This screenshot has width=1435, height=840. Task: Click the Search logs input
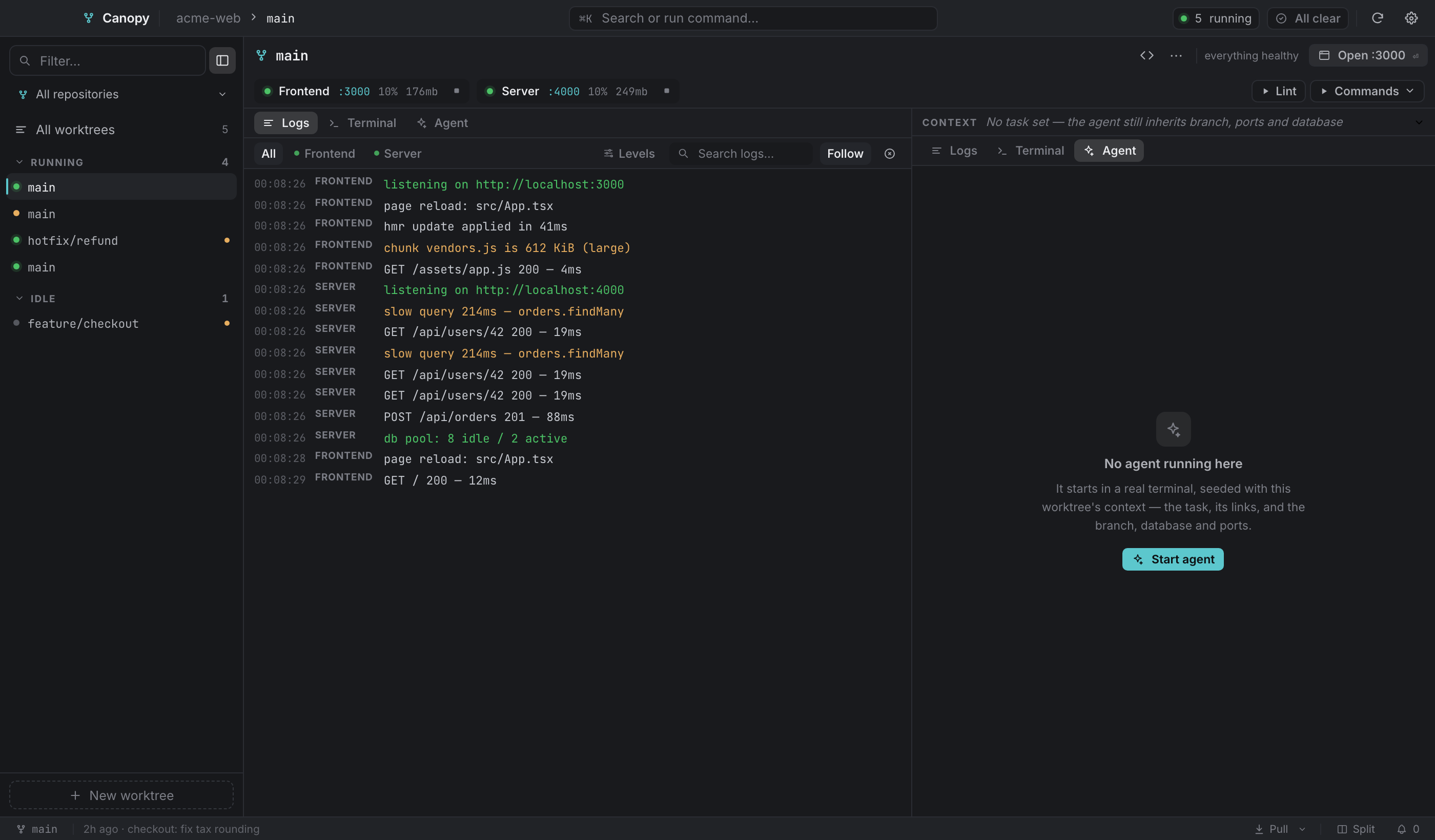coord(741,154)
